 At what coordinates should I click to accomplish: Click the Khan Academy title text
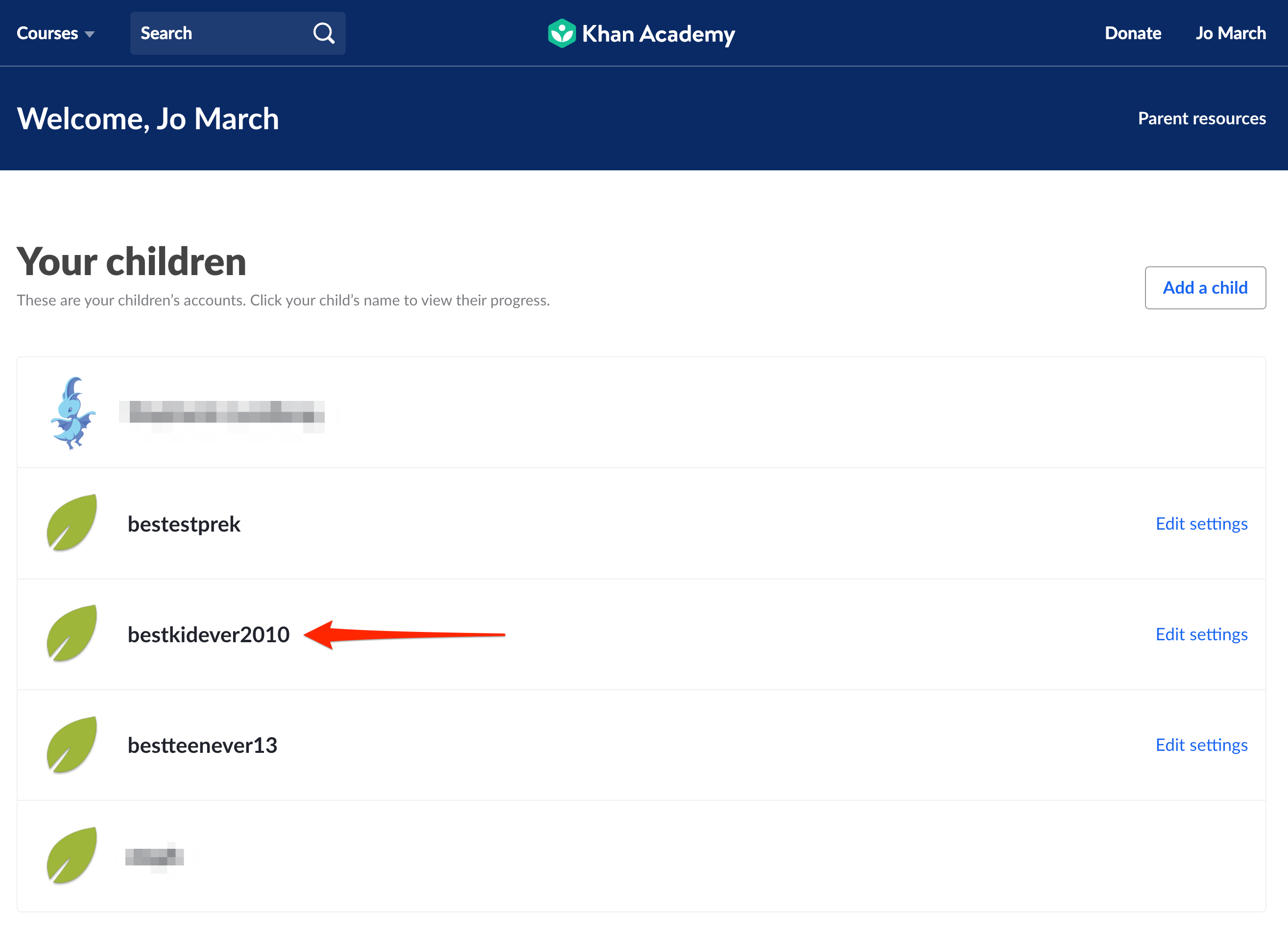click(658, 34)
